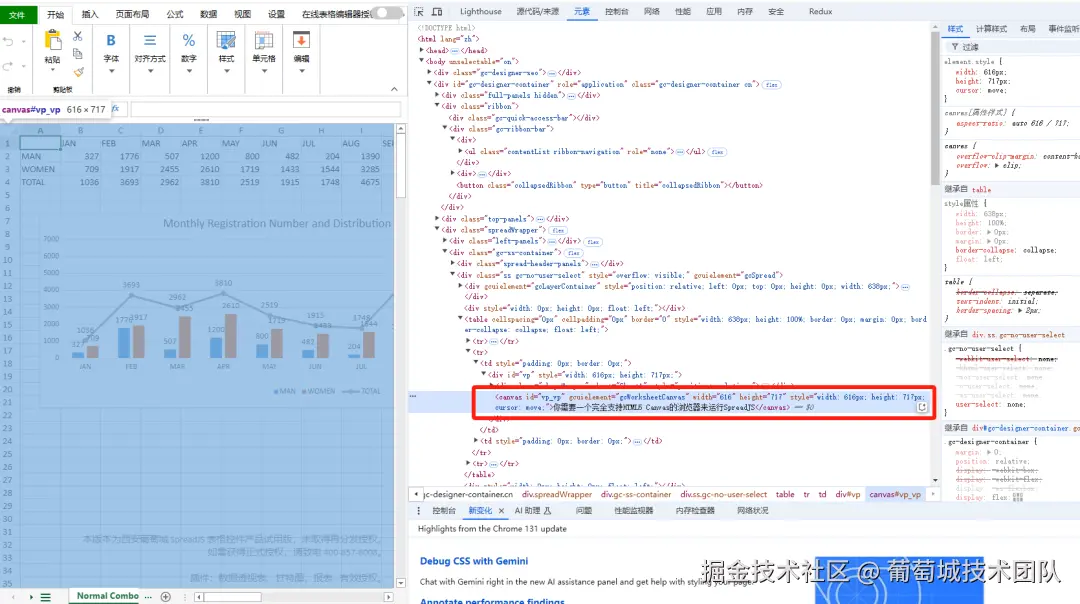
Task: Expand the div class left-panels node
Action: (x=445, y=241)
